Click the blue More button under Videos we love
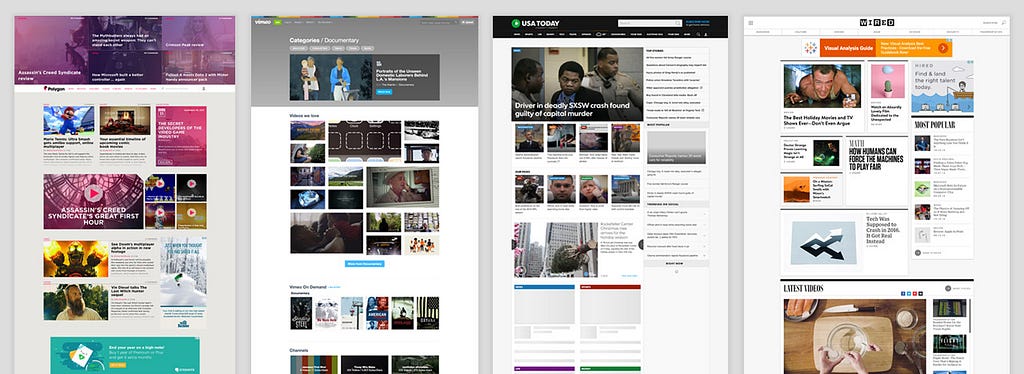This screenshot has width=1024, height=374. [364, 264]
